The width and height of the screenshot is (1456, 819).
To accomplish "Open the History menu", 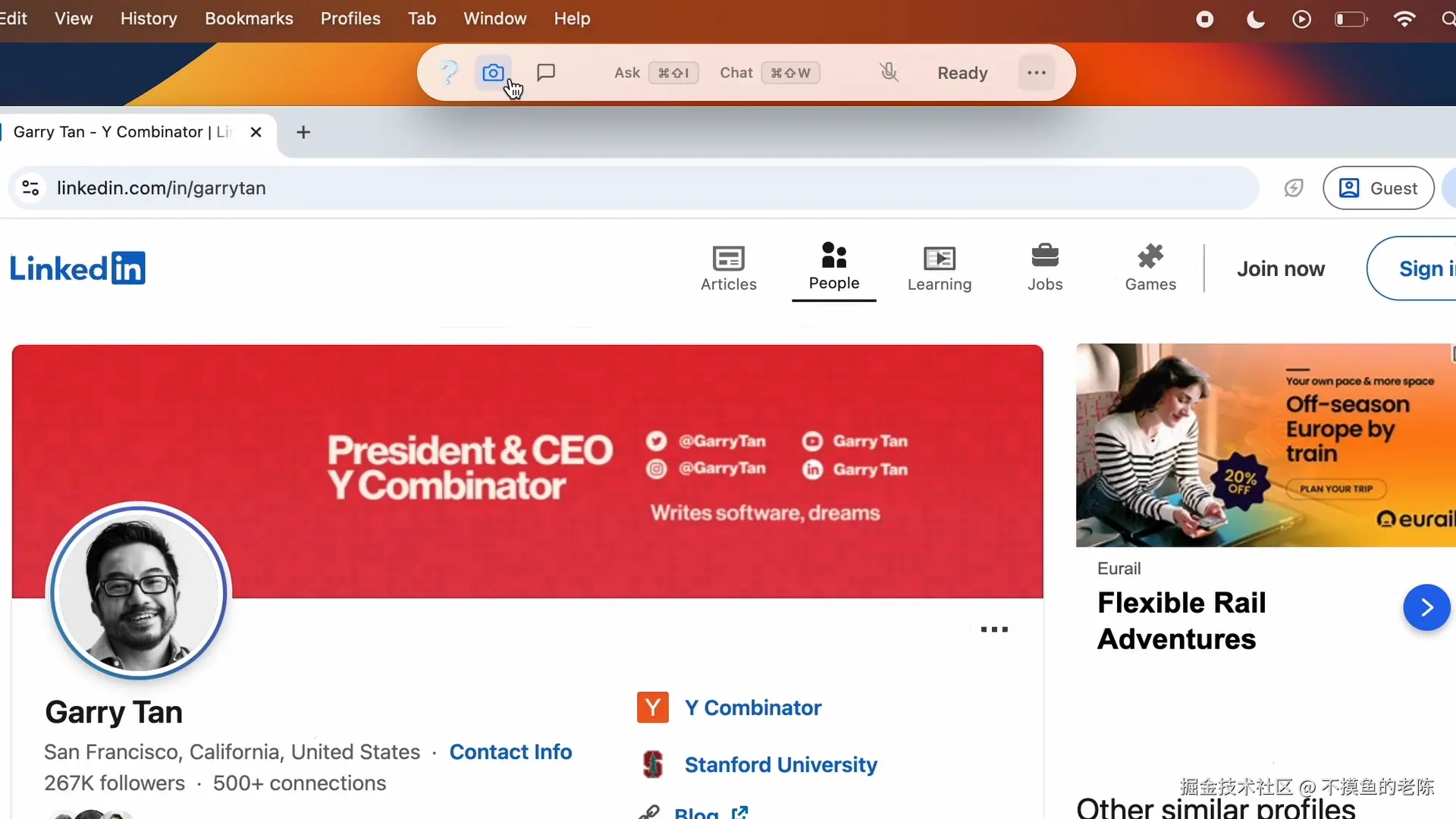I will [x=149, y=18].
